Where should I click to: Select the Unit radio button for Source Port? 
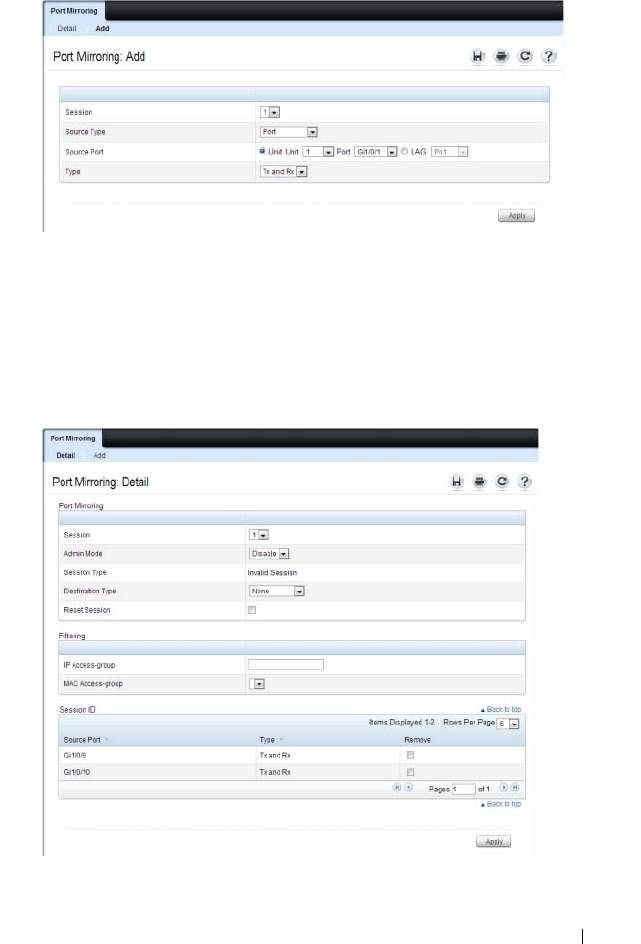(x=262, y=151)
